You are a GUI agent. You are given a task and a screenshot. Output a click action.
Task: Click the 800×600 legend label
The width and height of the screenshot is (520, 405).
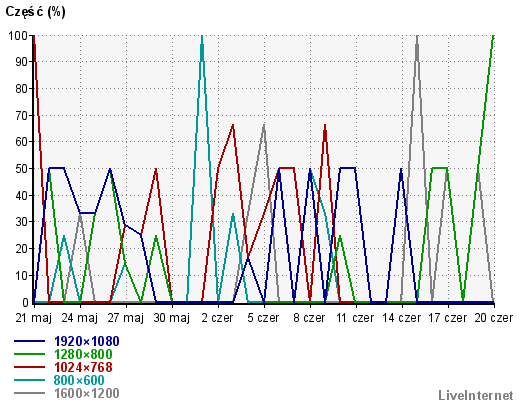coord(79,380)
